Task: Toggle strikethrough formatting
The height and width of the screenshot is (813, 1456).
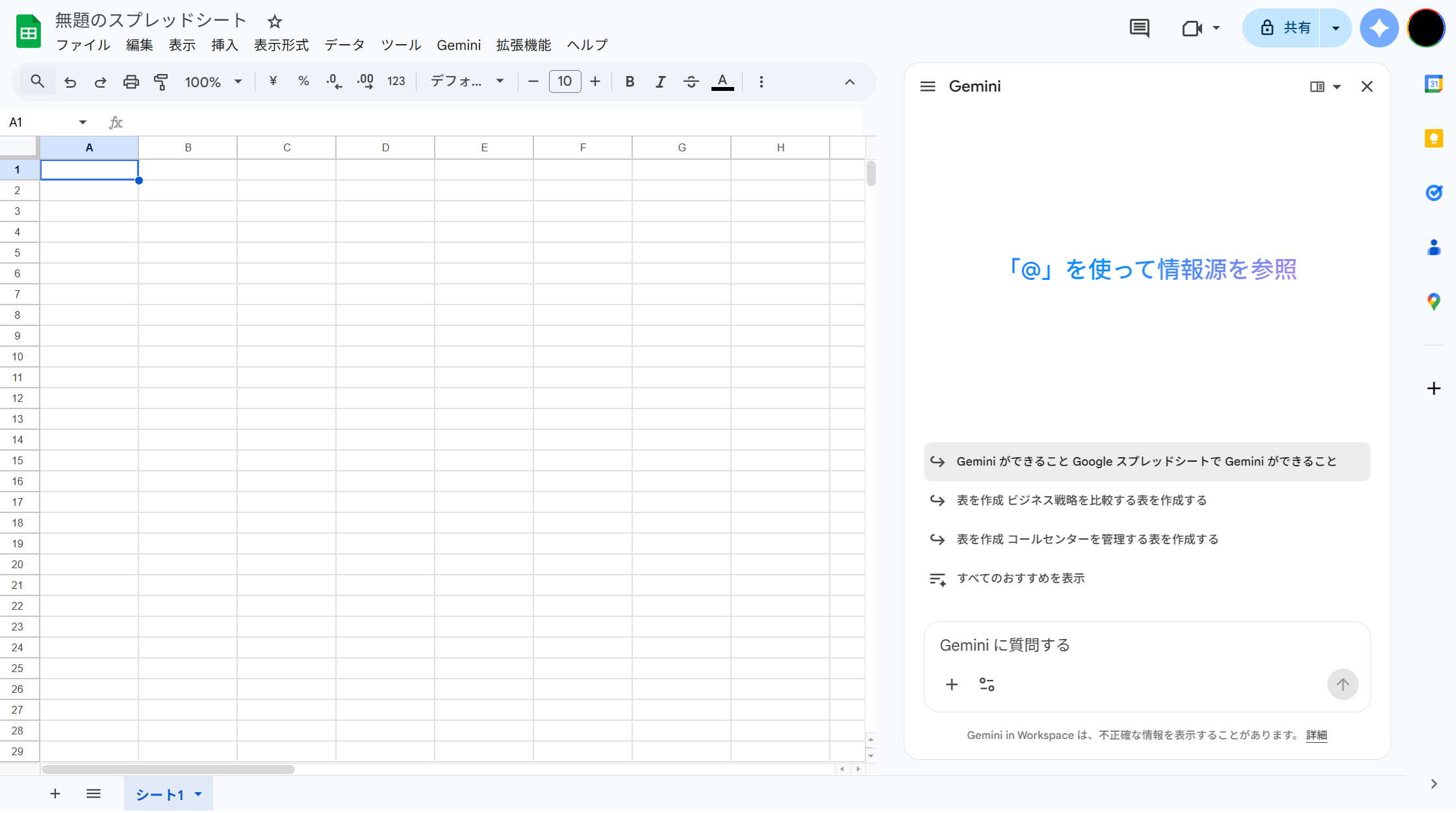Action: [x=691, y=82]
